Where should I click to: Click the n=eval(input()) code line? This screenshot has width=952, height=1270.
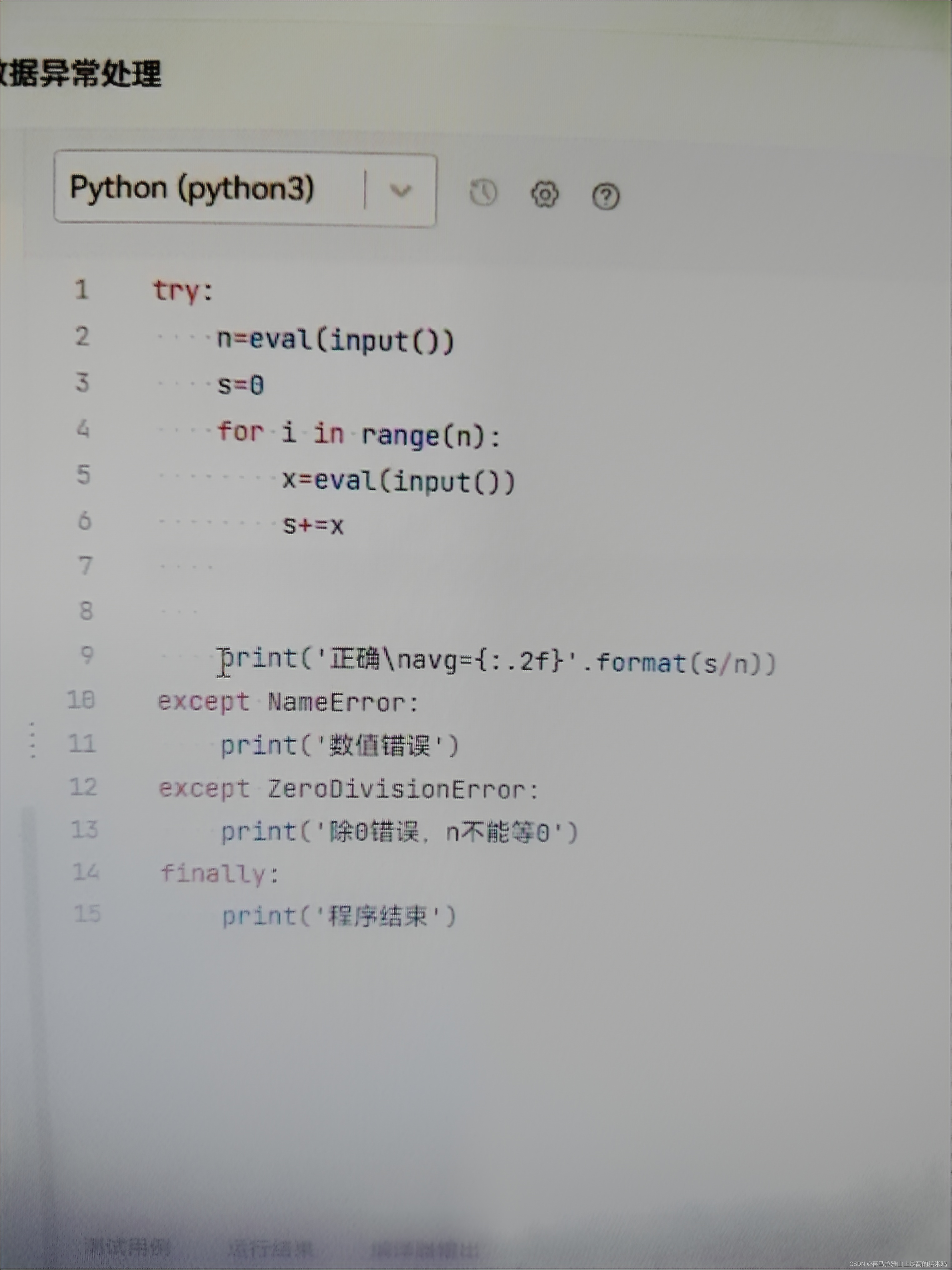(335, 340)
